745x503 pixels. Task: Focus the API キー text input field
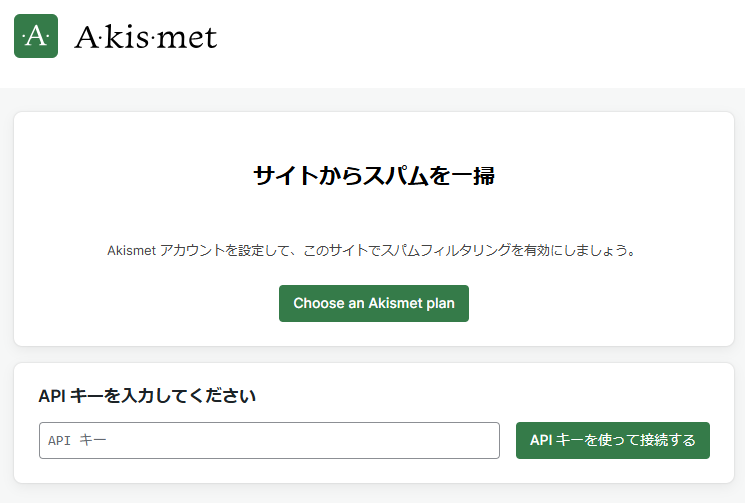(269, 440)
